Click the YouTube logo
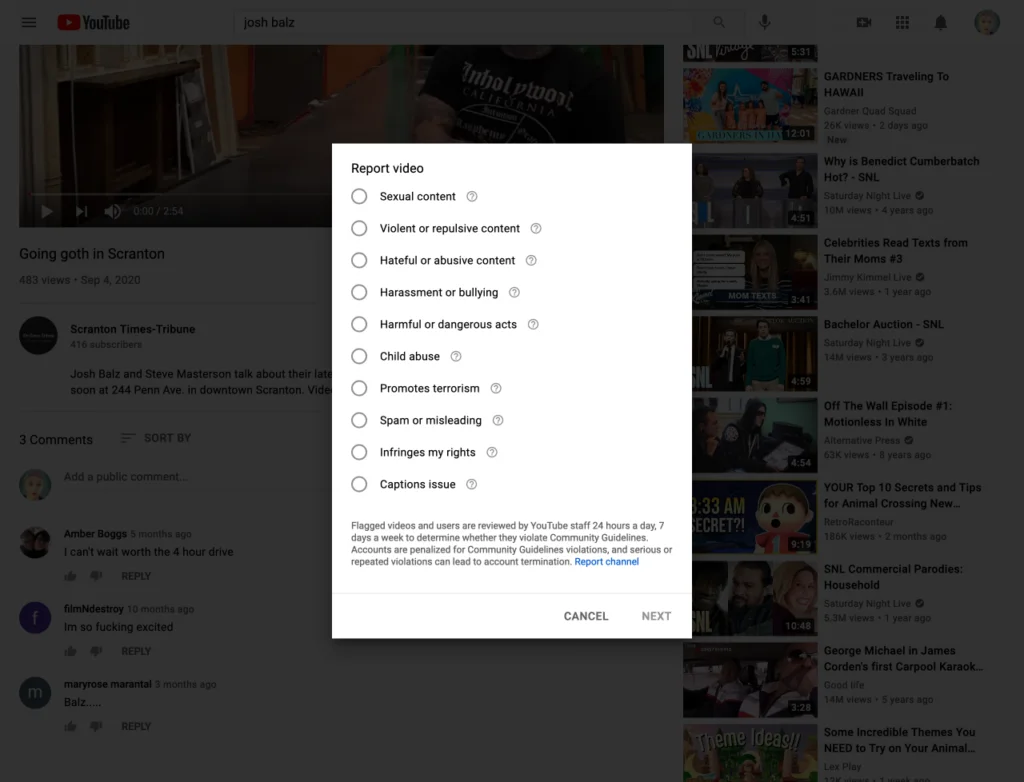The height and width of the screenshot is (782, 1024). 93,22
